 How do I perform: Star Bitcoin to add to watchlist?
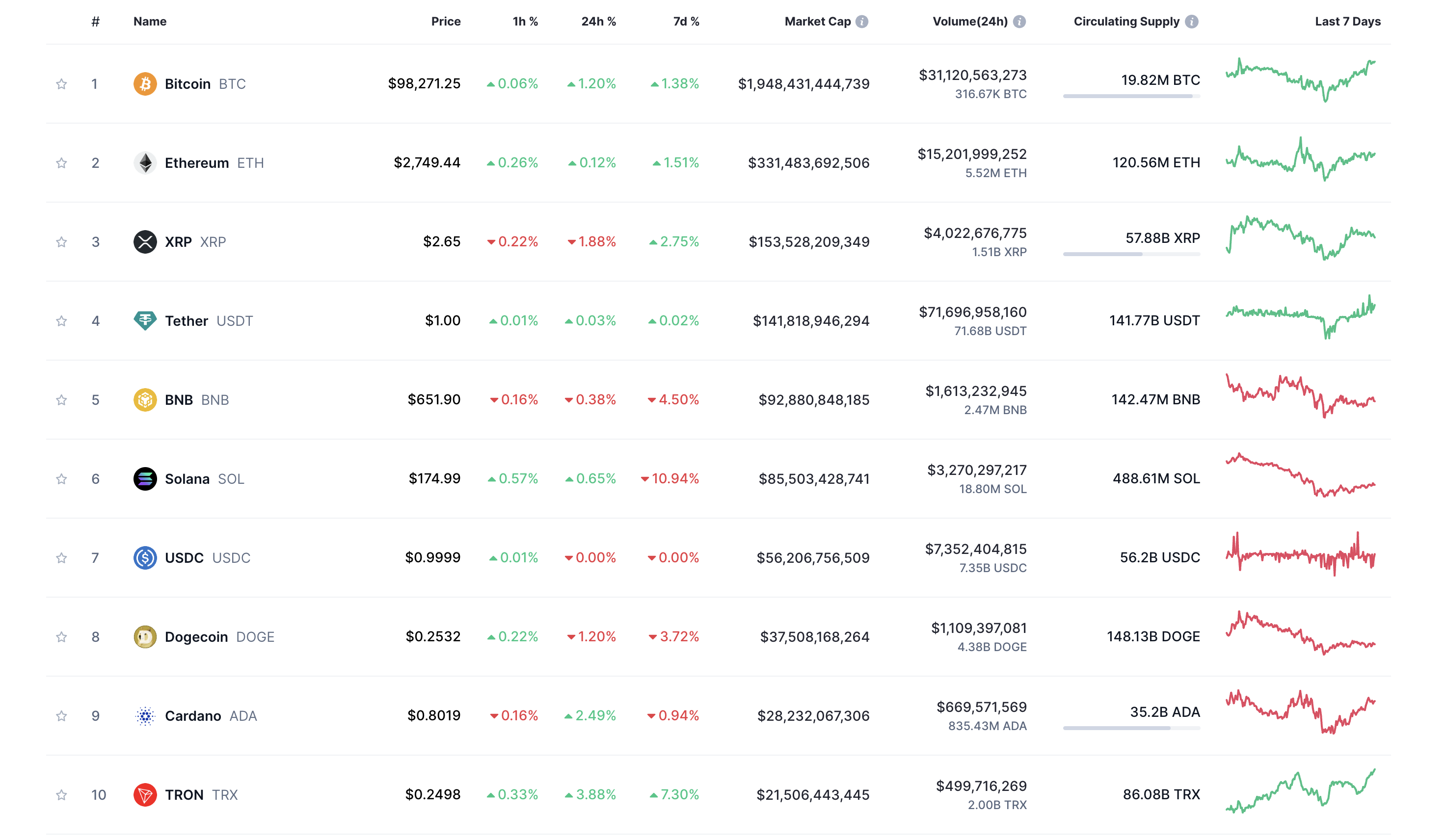coord(61,84)
